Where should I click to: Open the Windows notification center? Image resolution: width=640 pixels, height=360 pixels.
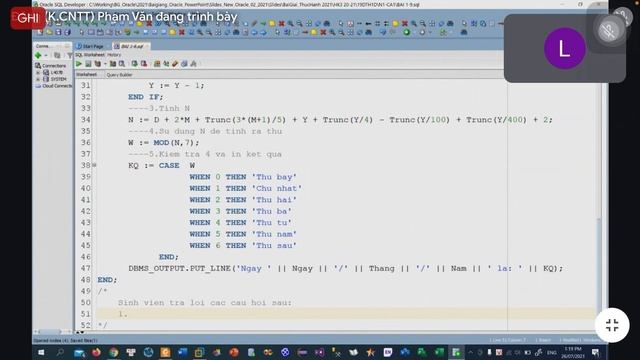[596, 352]
